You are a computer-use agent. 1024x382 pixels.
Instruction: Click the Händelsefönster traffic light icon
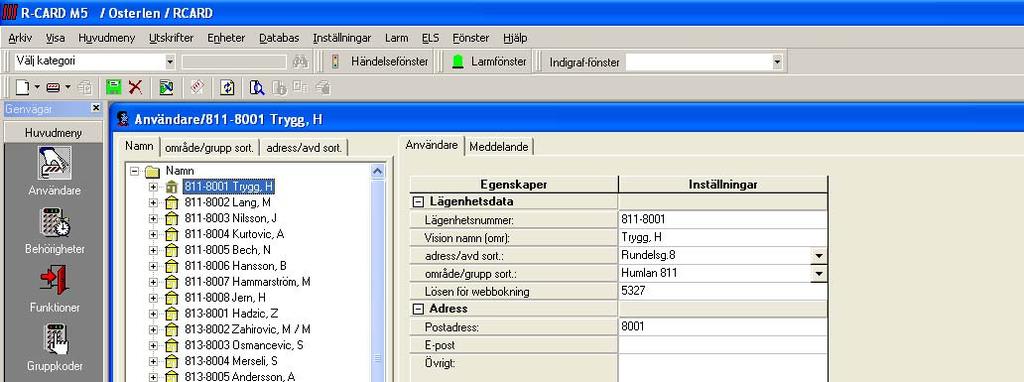tap(336, 62)
